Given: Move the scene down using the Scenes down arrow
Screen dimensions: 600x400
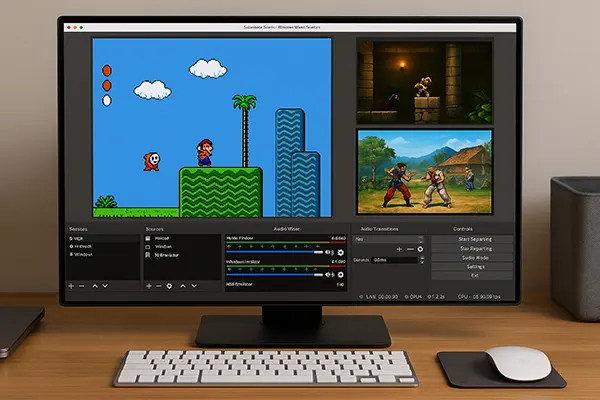Looking at the screenshot, I should 105,286.
